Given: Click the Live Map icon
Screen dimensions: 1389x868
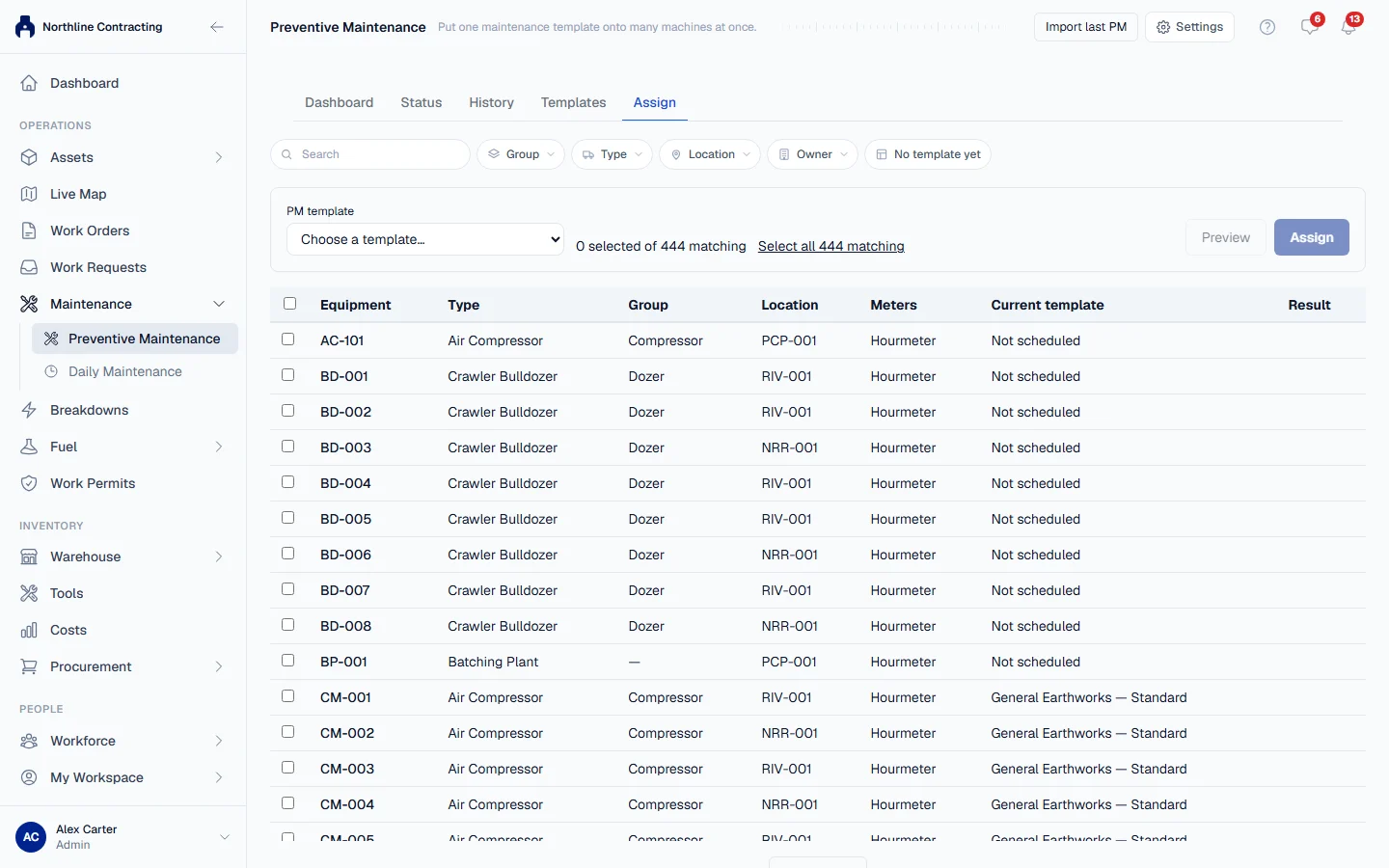Looking at the screenshot, I should (x=29, y=194).
